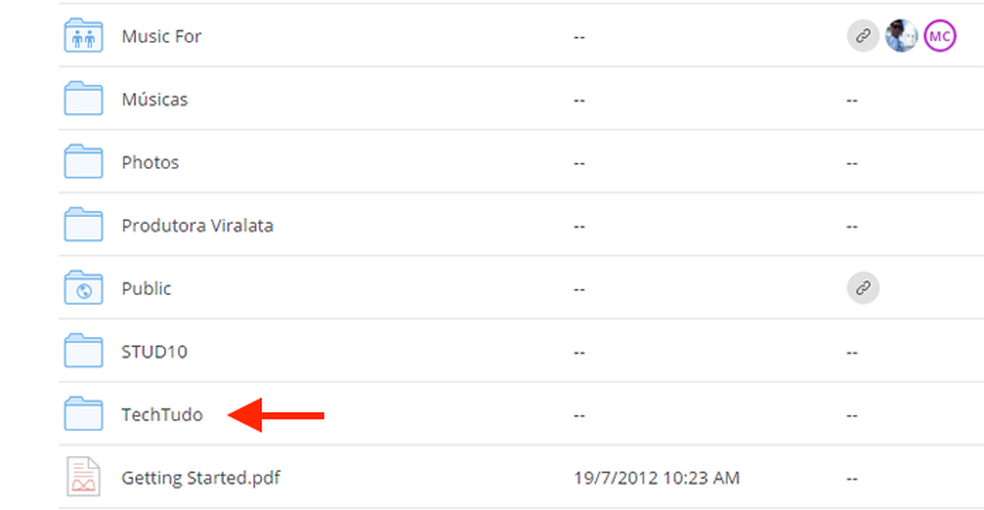
Task: Open the TechTudo folder name link
Action: (162, 415)
